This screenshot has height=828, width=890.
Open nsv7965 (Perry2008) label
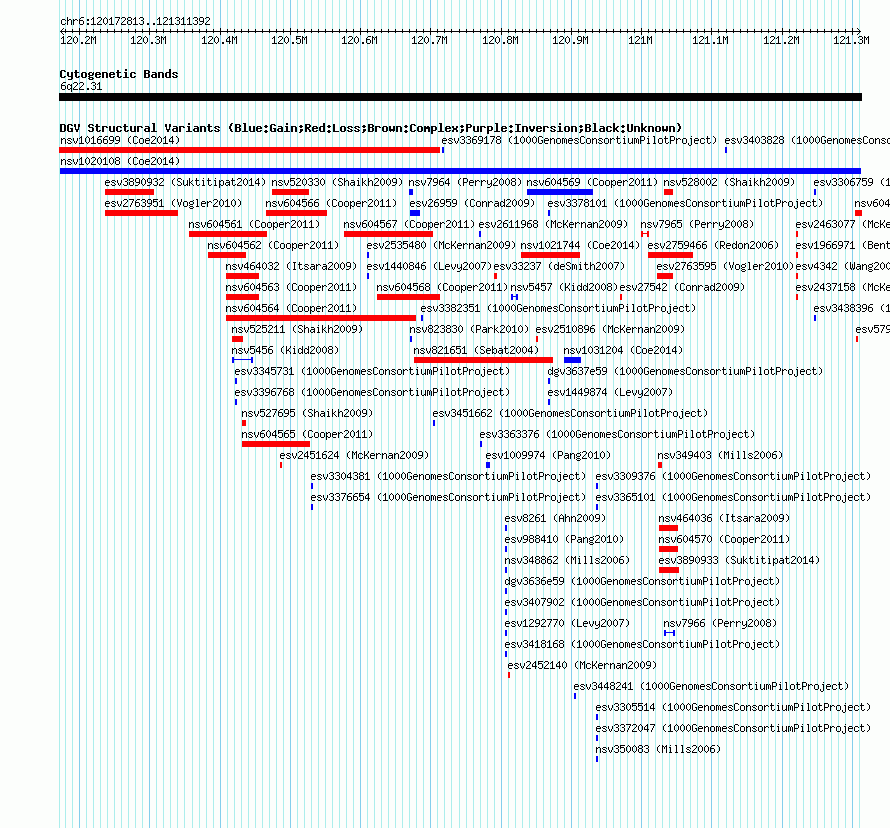(x=697, y=224)
